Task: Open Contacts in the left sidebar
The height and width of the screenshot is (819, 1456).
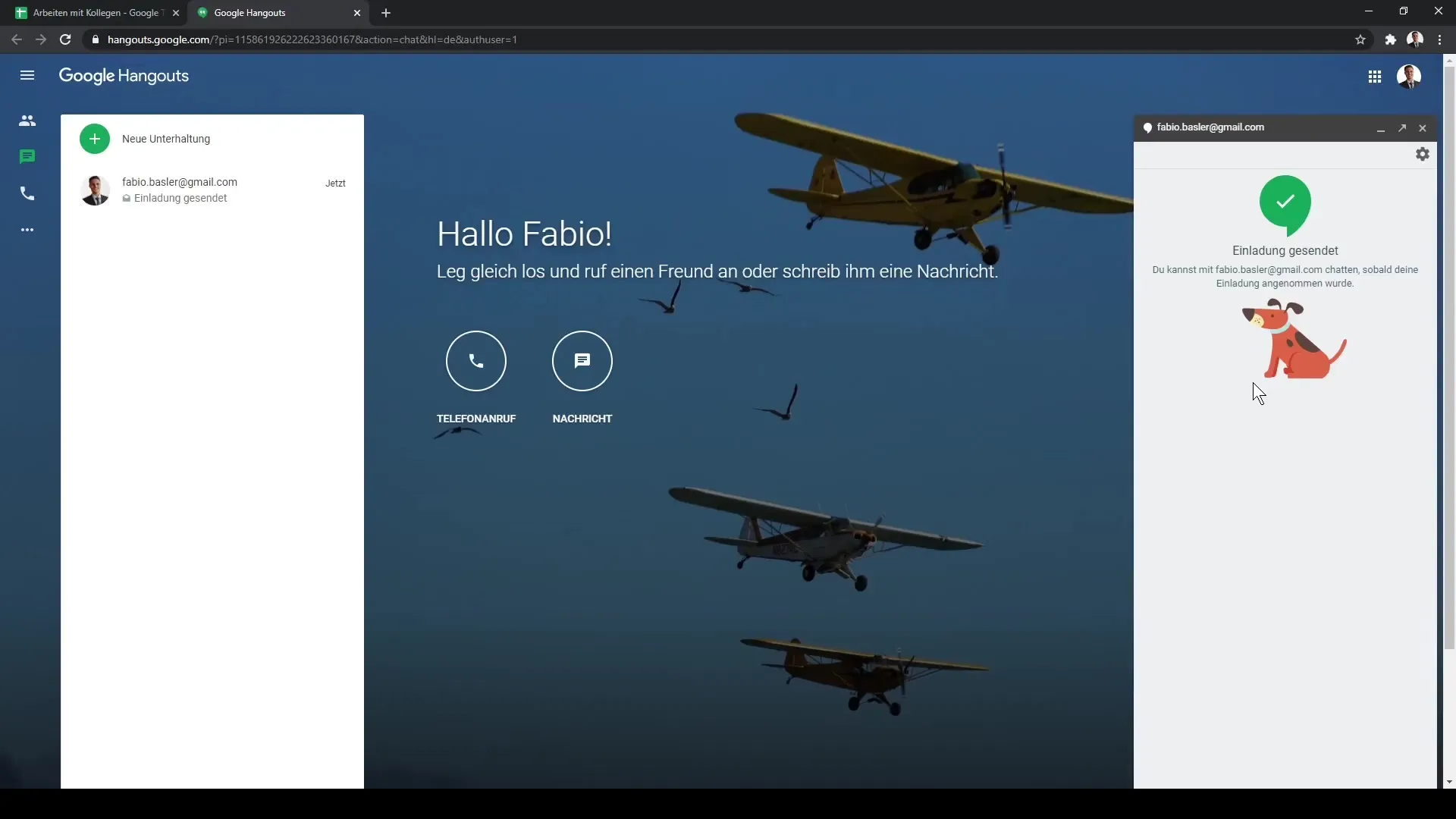Action: 27,121
